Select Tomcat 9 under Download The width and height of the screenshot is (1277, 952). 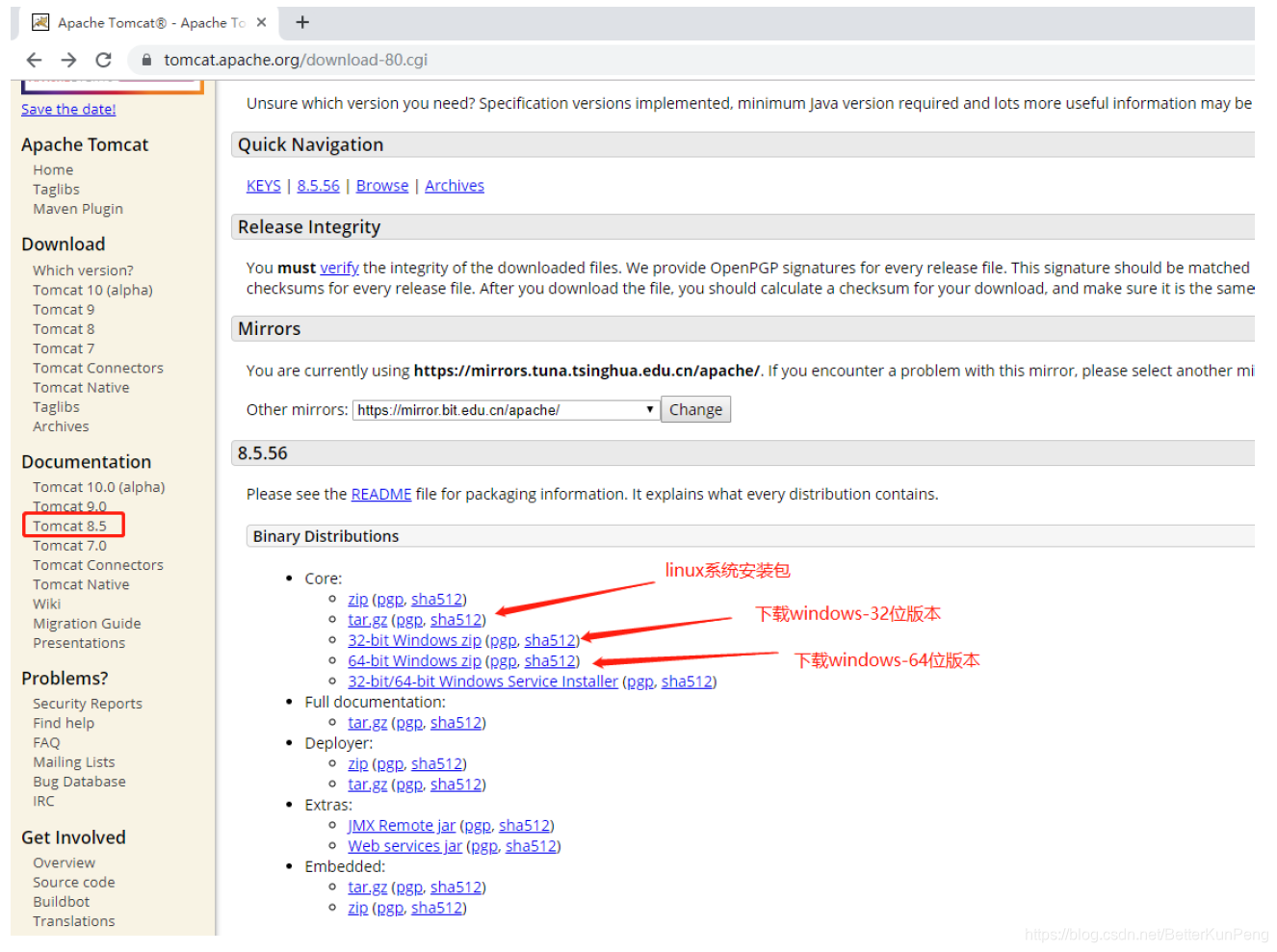pyautogui.click(x=64, y=310)
